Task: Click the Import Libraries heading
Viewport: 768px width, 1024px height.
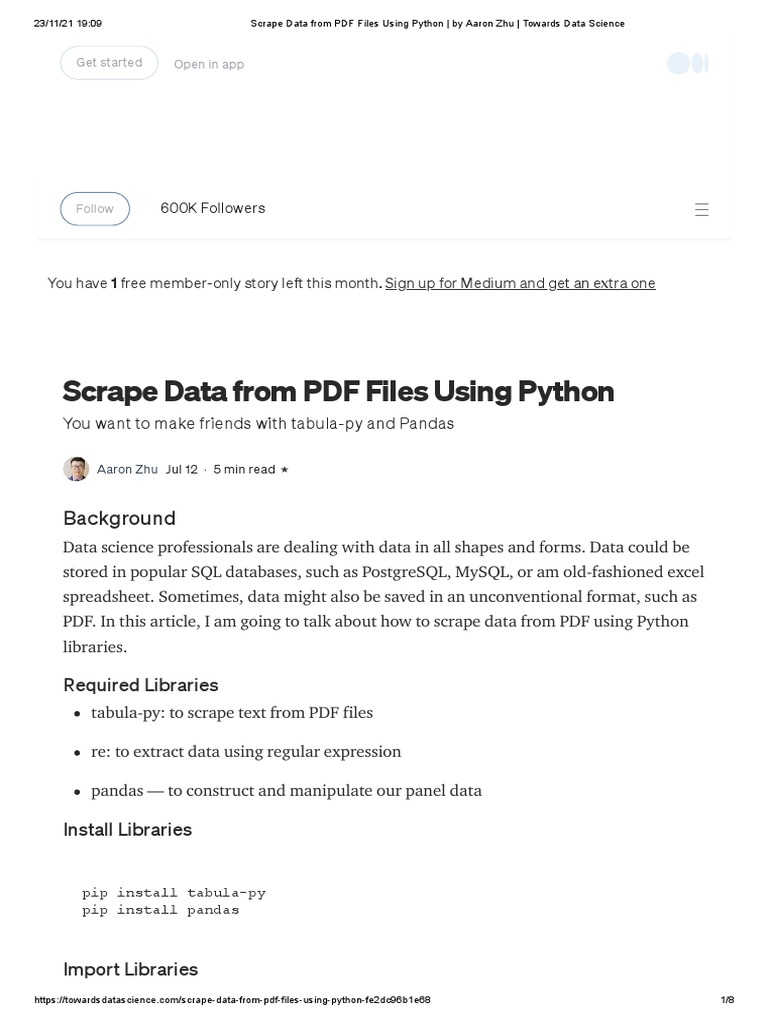Action: point(130,969)
